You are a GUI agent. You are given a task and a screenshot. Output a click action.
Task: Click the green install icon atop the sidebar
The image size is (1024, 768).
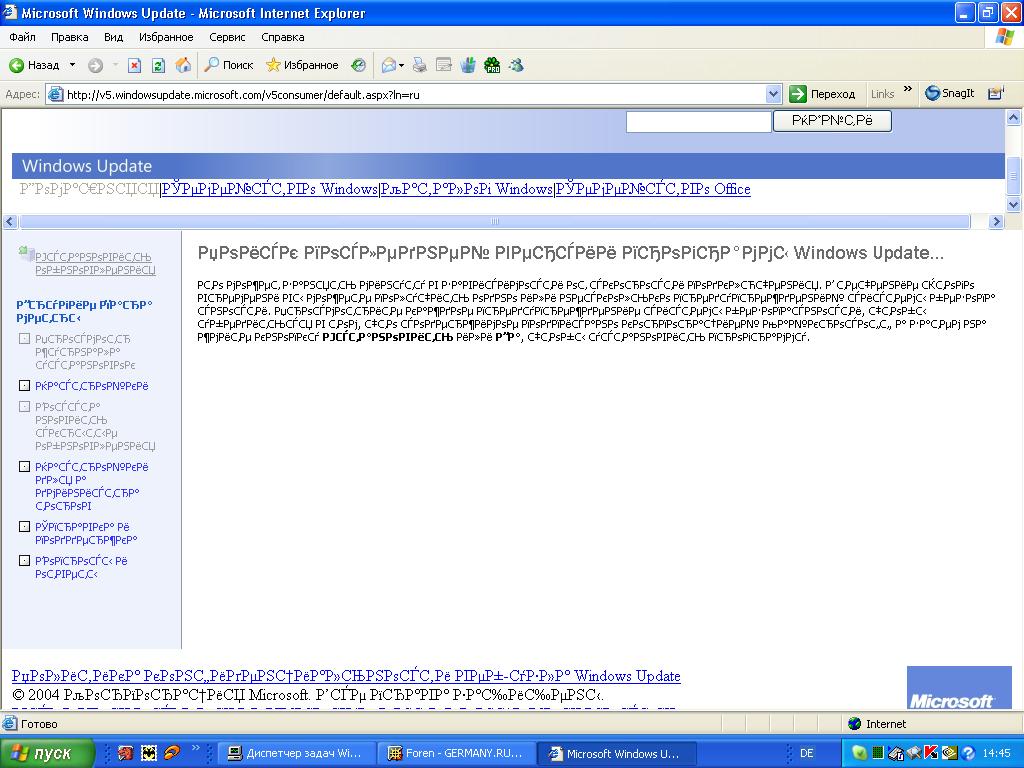25,252
